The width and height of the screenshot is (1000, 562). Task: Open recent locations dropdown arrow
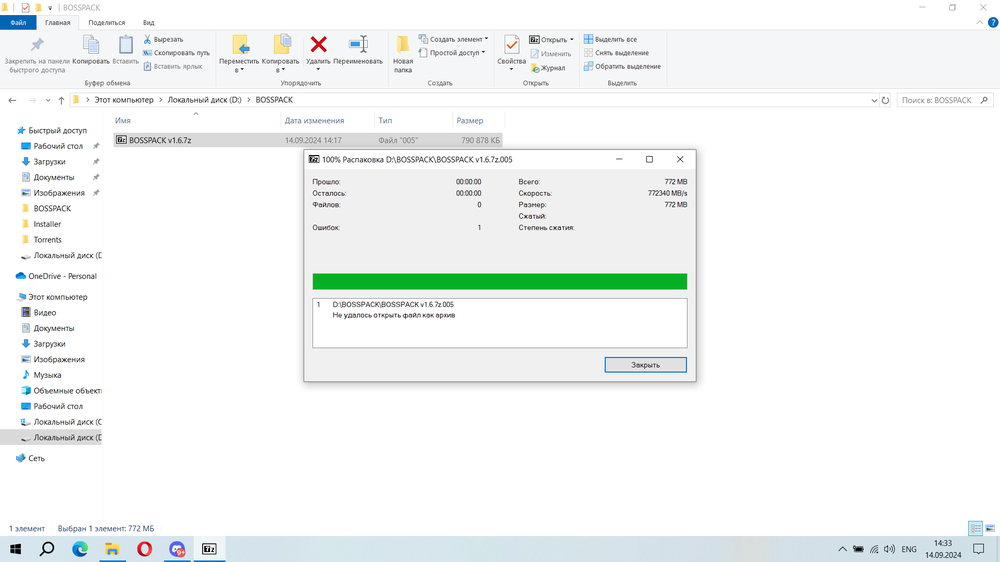[x=48, y=100]
